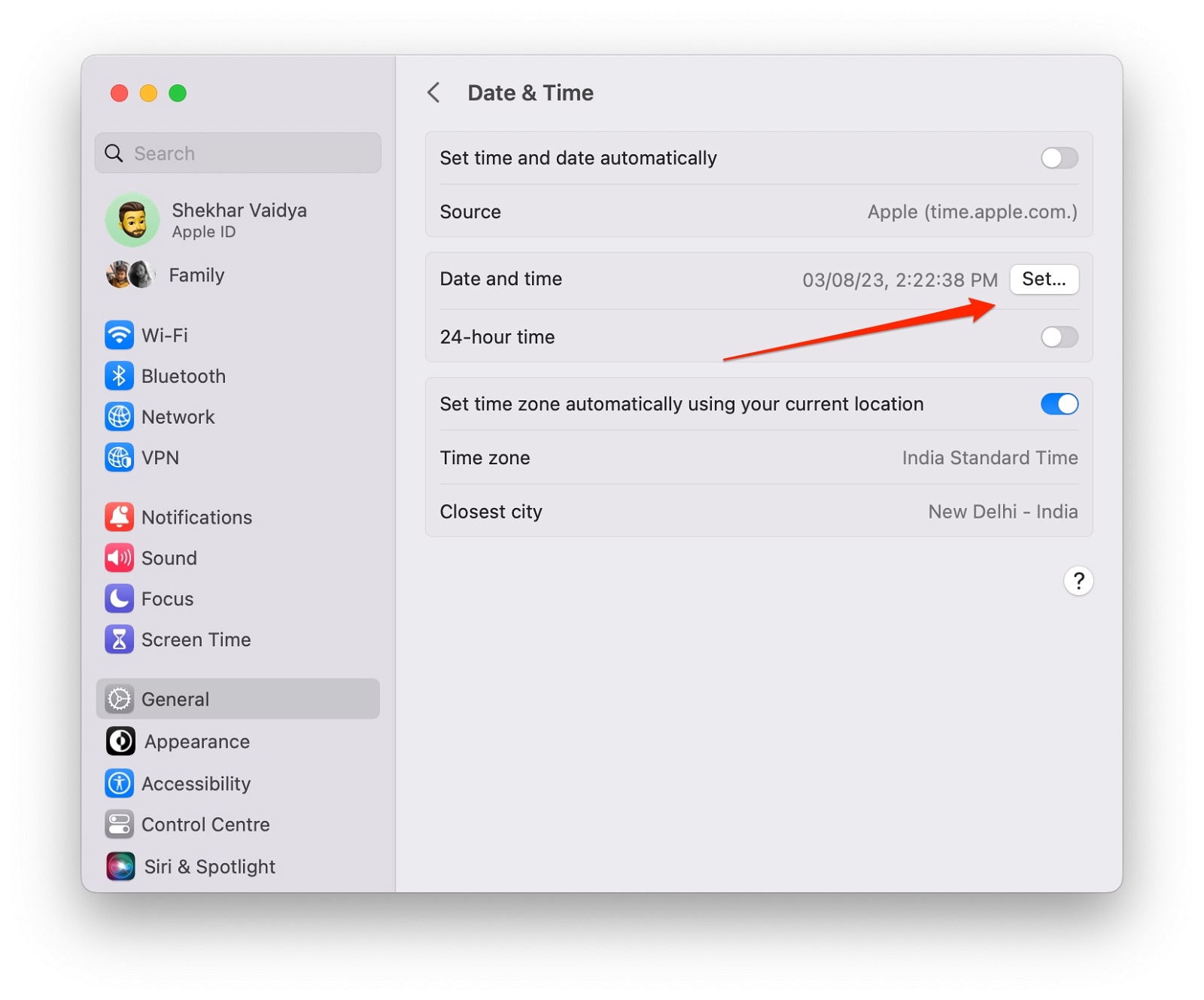Click the Closest city label

click(x=491, y=512)
